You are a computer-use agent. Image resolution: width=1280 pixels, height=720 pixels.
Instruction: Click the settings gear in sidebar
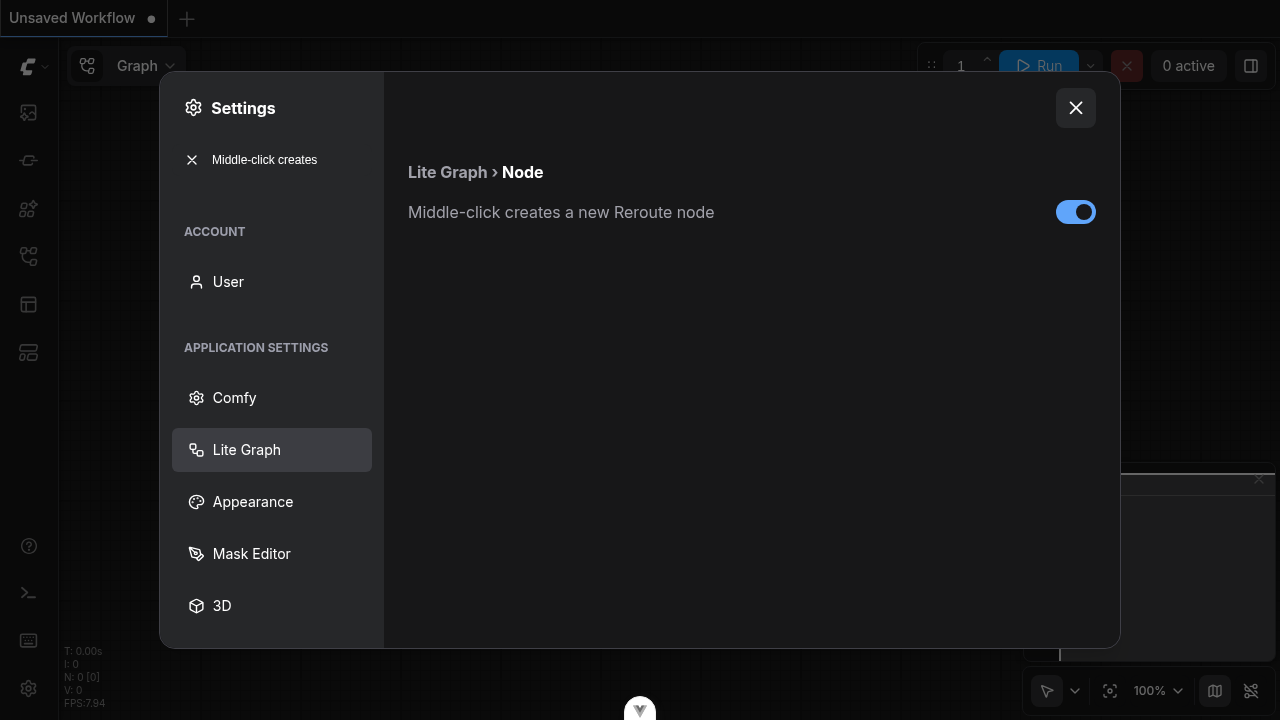pyautogui.click(x=28, y=688)
